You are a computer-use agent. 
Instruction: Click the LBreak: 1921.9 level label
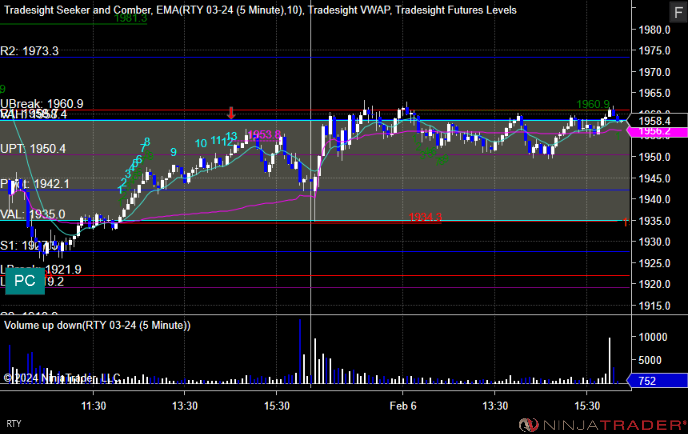coord(41,269)
